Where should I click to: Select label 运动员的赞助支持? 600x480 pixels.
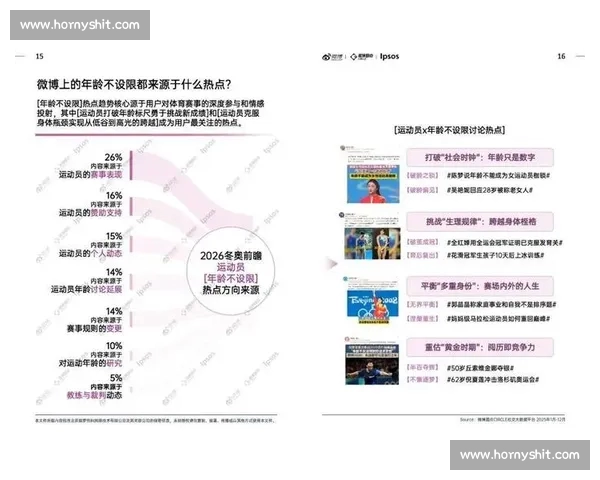pyautogui.click(x=90, y=213)
